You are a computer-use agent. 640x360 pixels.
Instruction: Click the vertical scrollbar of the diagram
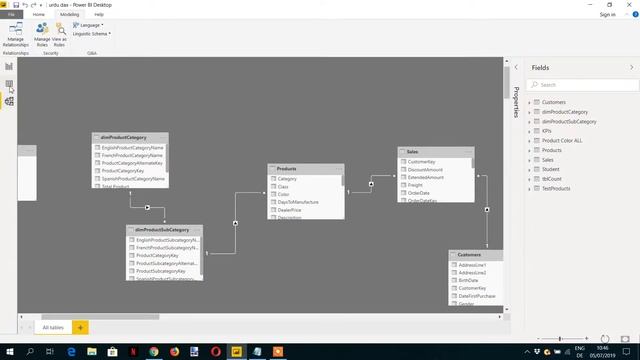pos(507,82)
